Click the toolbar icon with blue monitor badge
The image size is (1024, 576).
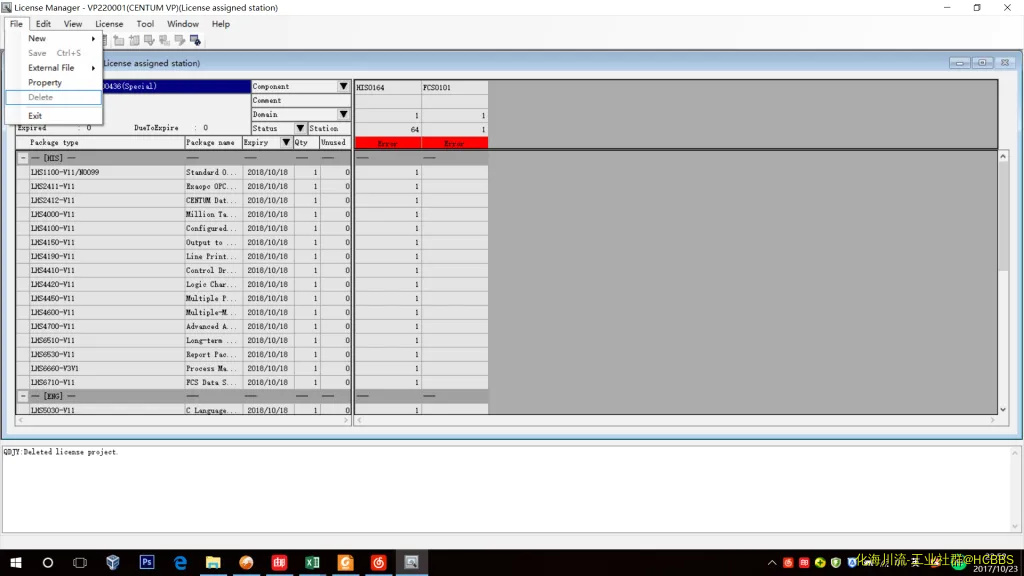[x=195, y=40]
